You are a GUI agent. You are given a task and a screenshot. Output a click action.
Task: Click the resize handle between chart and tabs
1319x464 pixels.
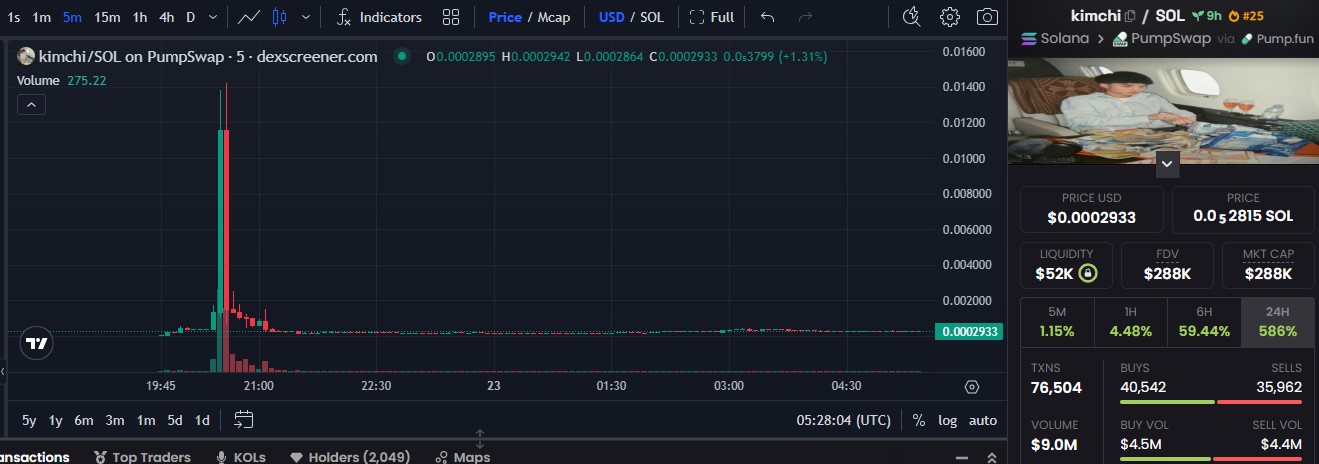point(480,438)
